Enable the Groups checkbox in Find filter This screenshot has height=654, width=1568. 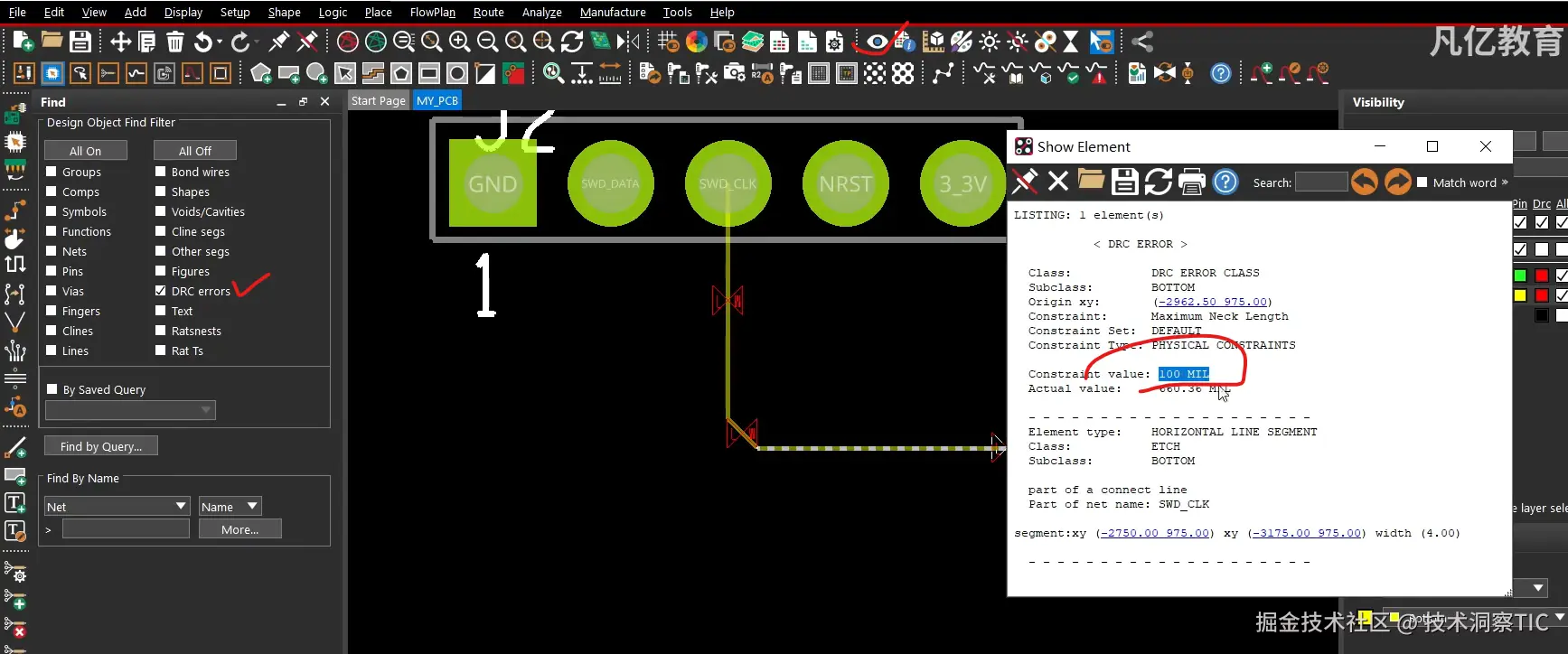52,172
